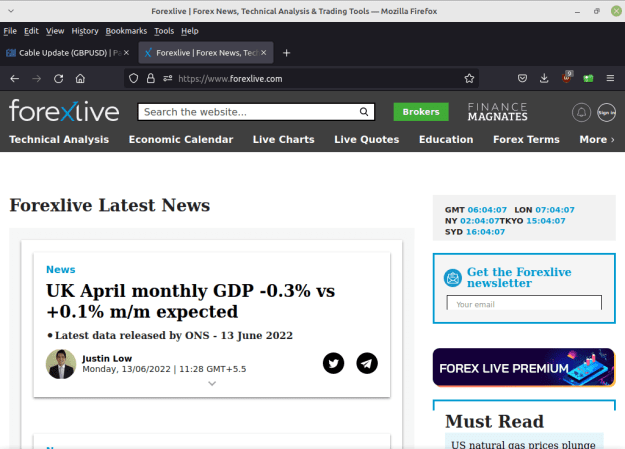This screenshot has height=449, width=625.
Task: Reload the Forexlive page
Action: pyautogui.click(x=59, y=79)
